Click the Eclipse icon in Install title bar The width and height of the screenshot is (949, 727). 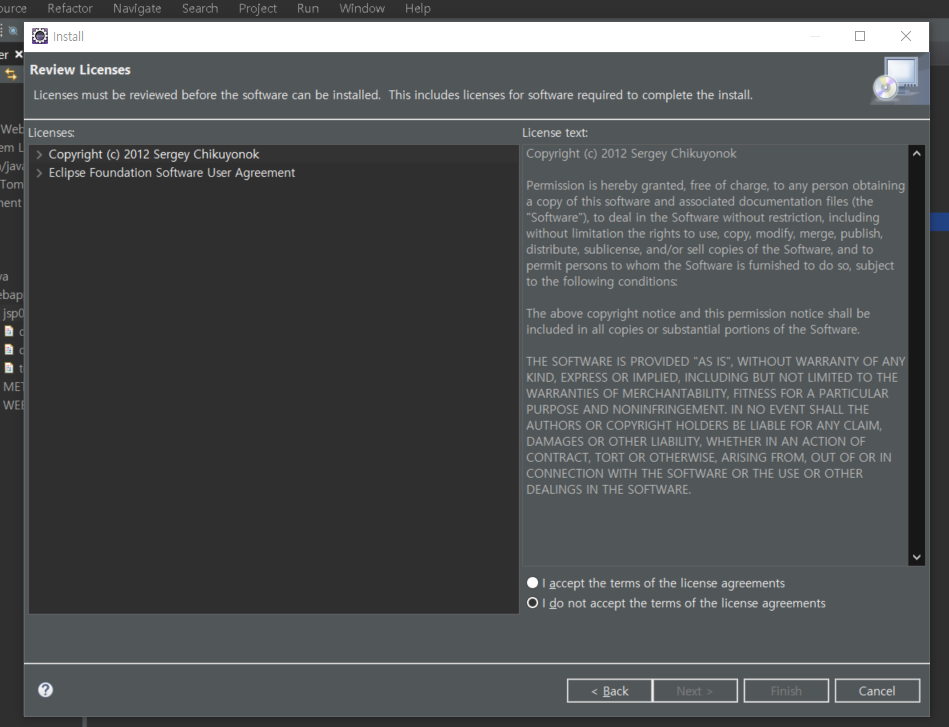(x=40, y=36)
